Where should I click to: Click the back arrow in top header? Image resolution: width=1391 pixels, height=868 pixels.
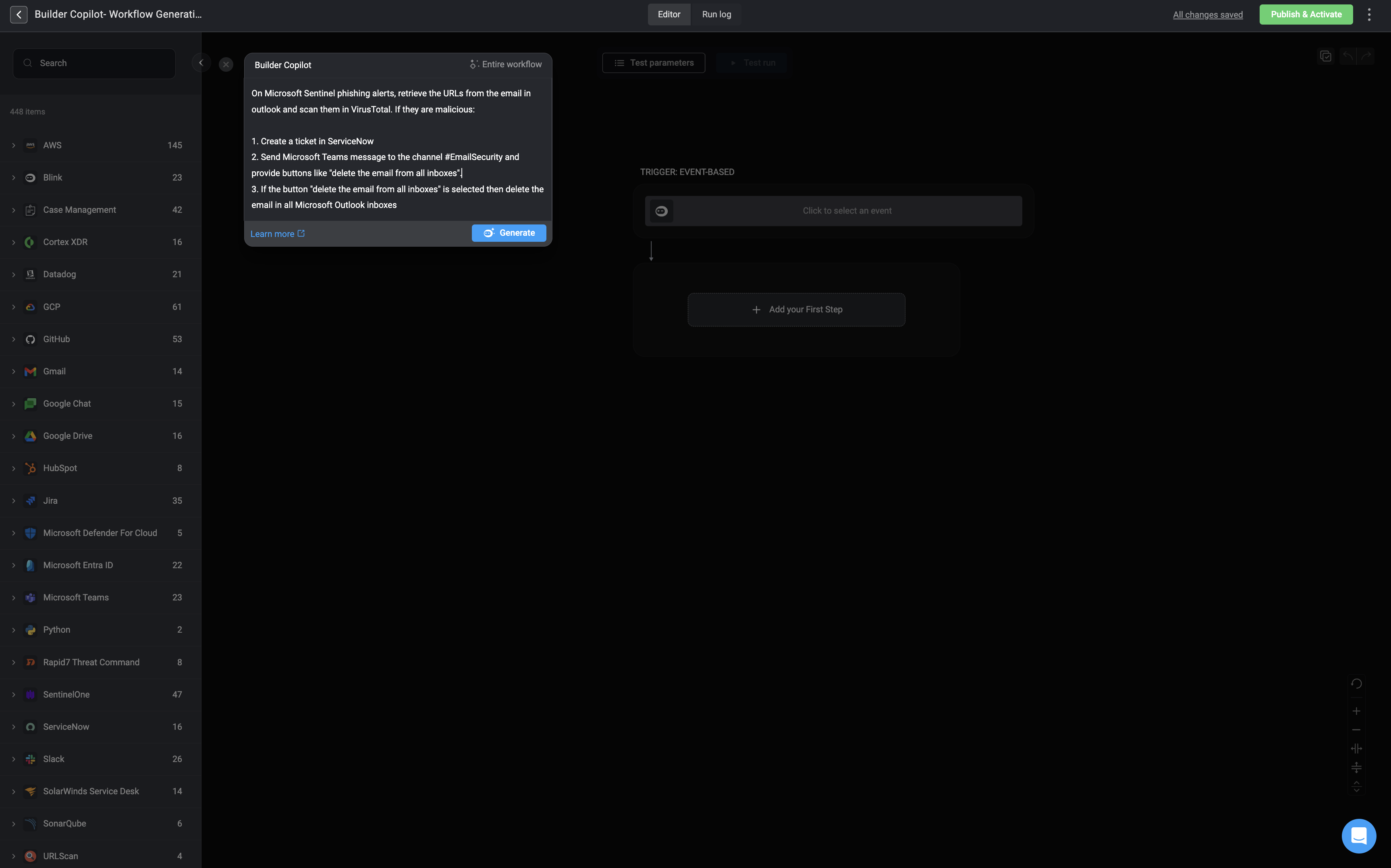19,15
